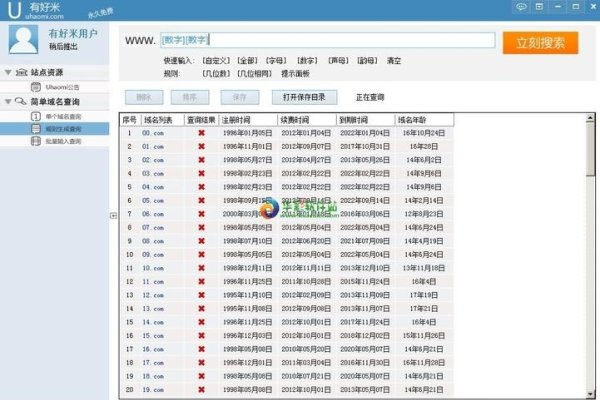Open the feedback chat bubble icon
Image resolution: width=600 pixels, height=400 pixels.
pos(521,7)
